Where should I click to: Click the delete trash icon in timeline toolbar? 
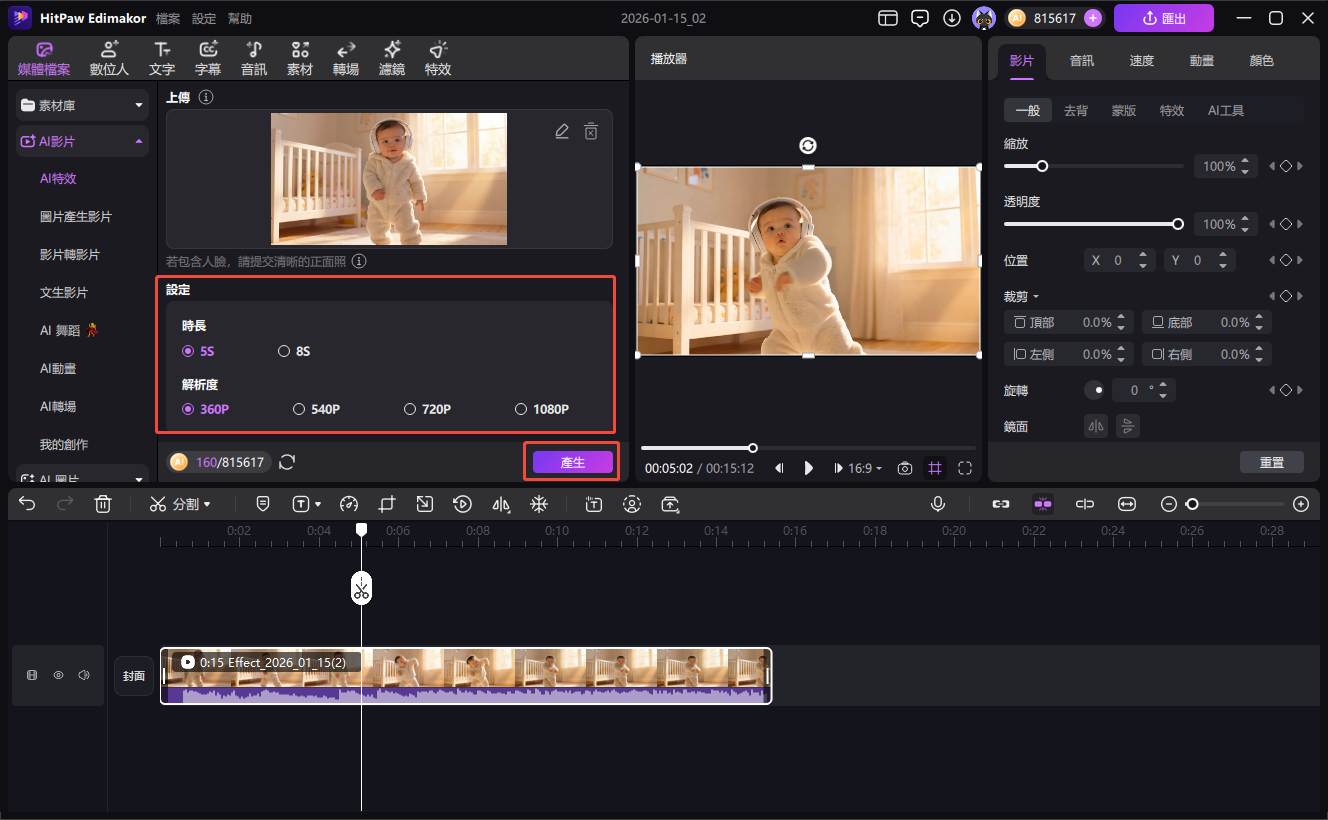pos(103,504)
